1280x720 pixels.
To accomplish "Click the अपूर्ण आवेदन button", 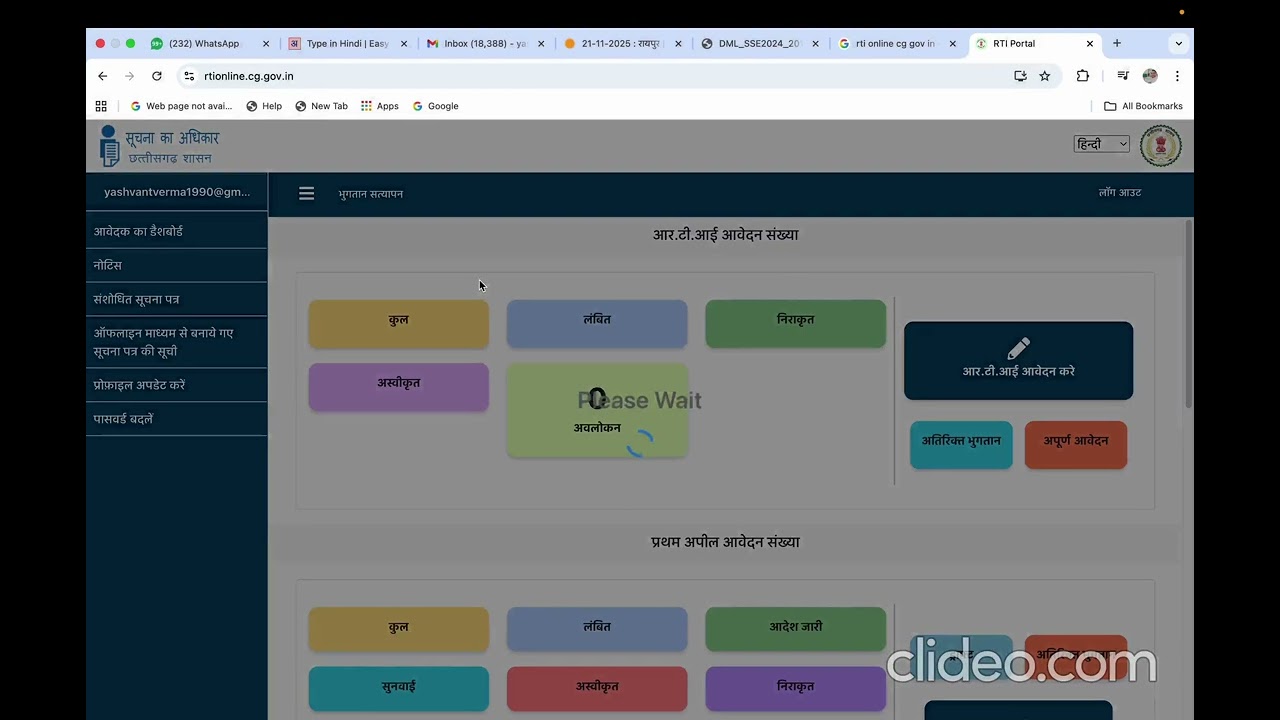I will 1076,445.
